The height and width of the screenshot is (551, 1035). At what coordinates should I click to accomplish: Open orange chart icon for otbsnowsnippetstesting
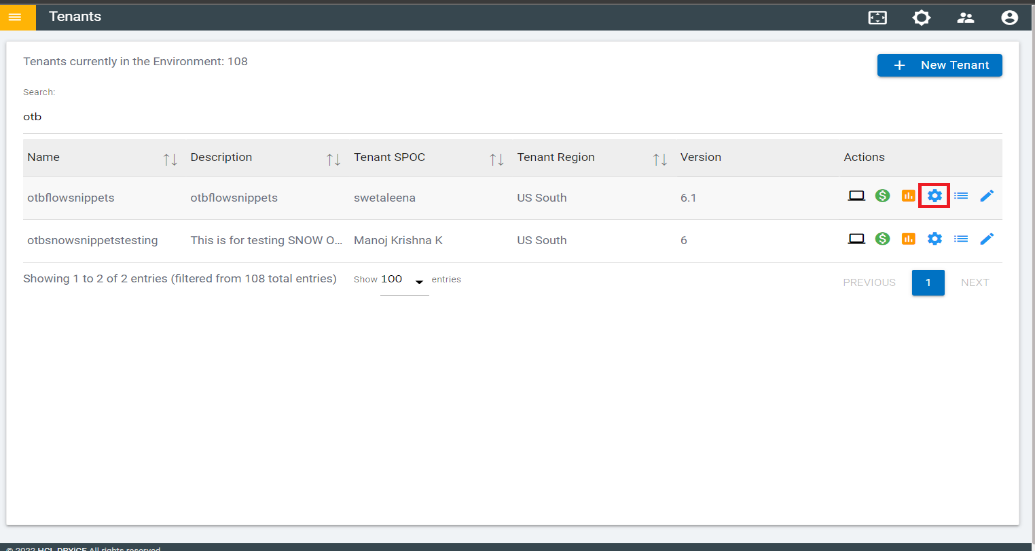908,239
